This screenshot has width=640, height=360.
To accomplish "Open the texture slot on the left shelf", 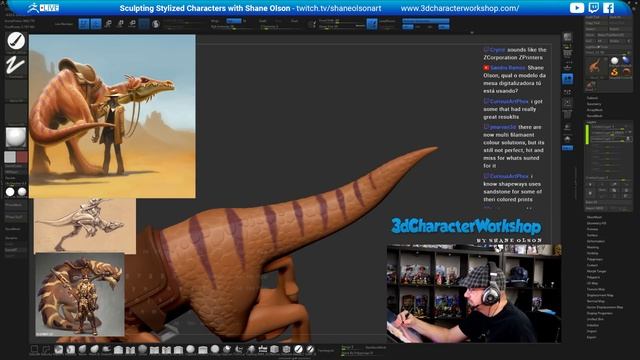I will (x=16, y=114).
